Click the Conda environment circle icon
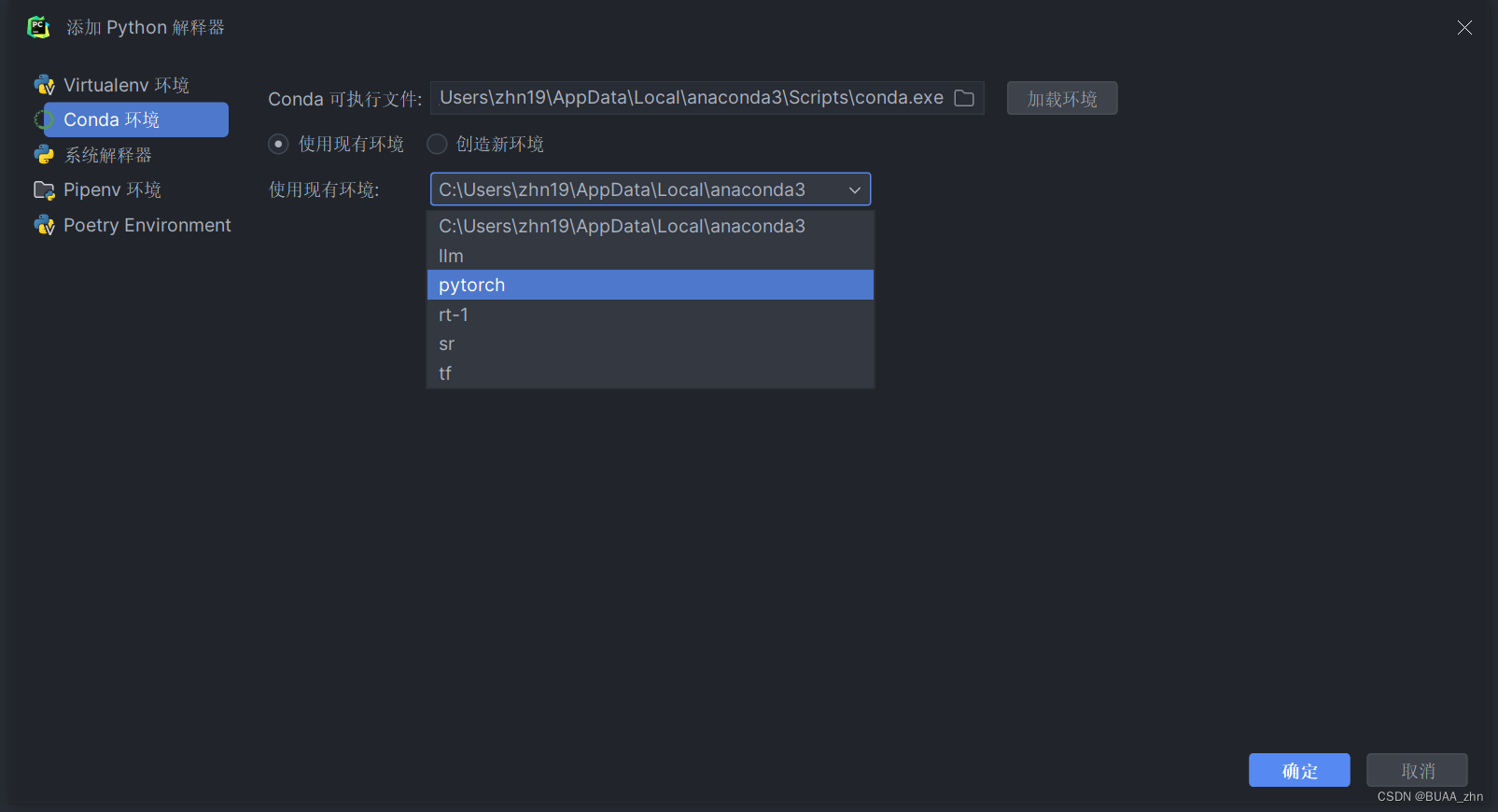The height and width of the screenshot is (812, 1498). click(x=44, y=119)
